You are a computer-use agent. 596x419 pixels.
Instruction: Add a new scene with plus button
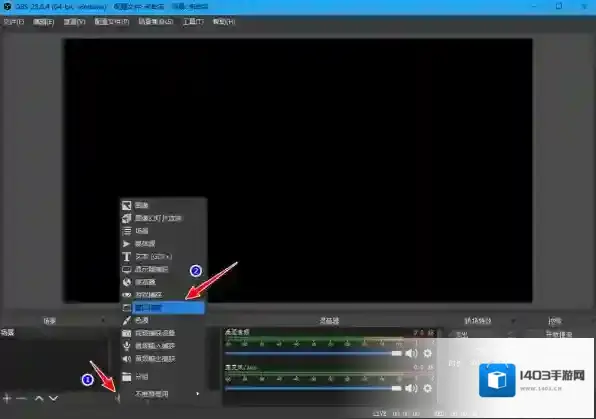7,398
